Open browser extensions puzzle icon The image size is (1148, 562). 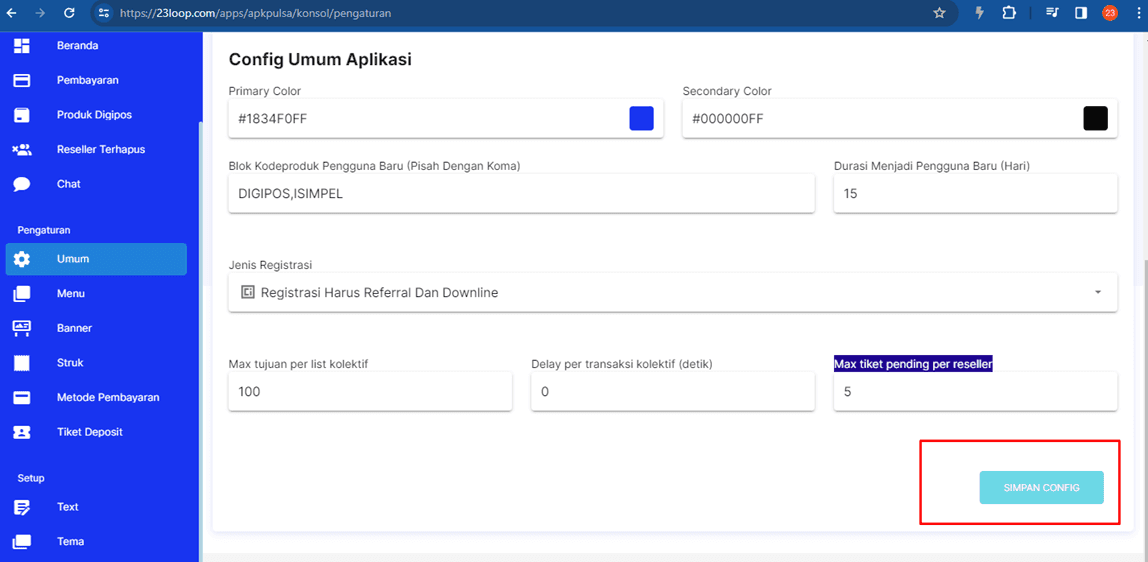[x=1008, y=13]
